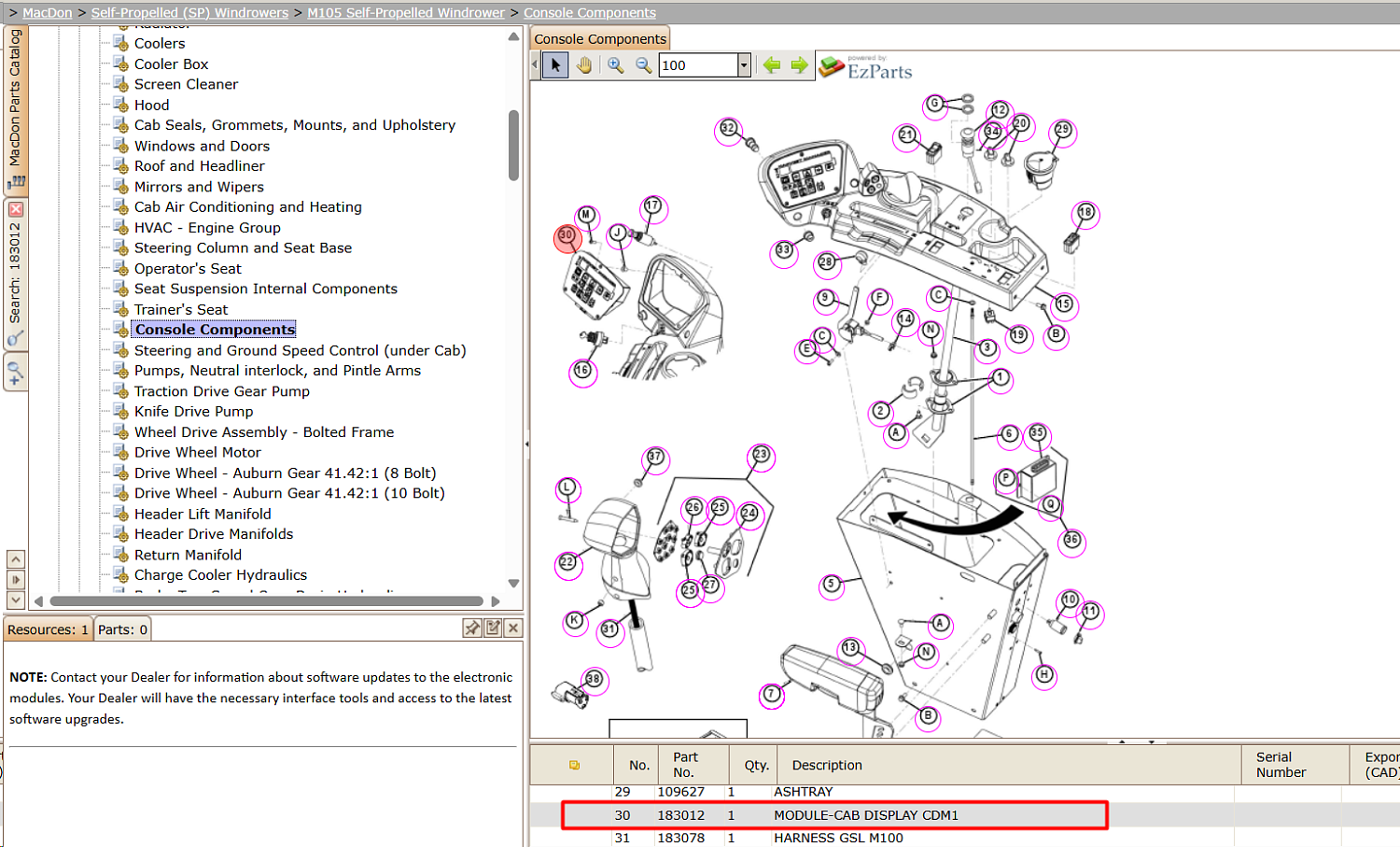The height and width of the screenshot is (847, 1400).
Task: Open a new search tab with magnifier-plus icon
Action: tap(16, 374)
